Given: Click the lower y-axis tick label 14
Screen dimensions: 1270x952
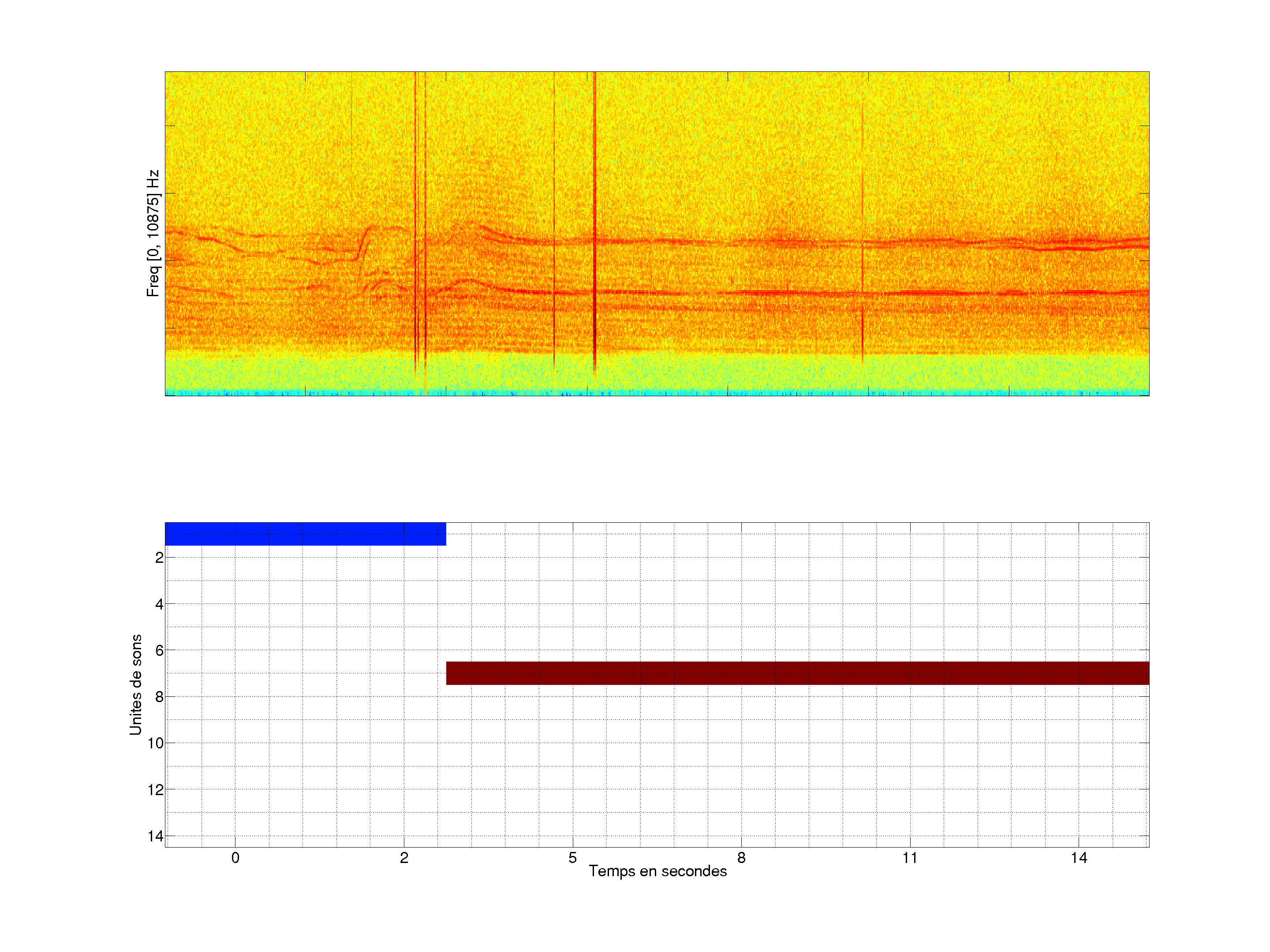Looking at the screenshot, I should pyautogui.click(x=156, y=836).
